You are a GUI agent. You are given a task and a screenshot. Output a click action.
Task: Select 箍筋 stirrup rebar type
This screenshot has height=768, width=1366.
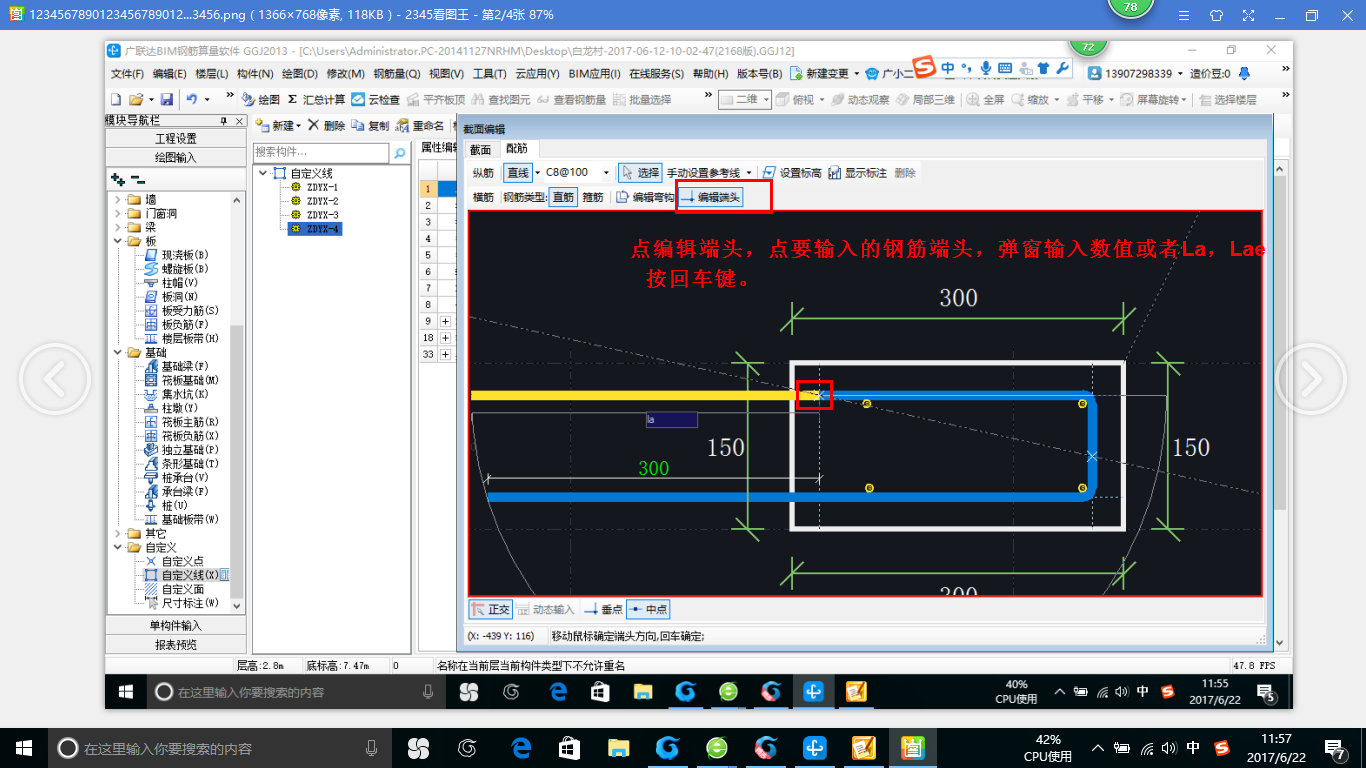pos(592,197)
